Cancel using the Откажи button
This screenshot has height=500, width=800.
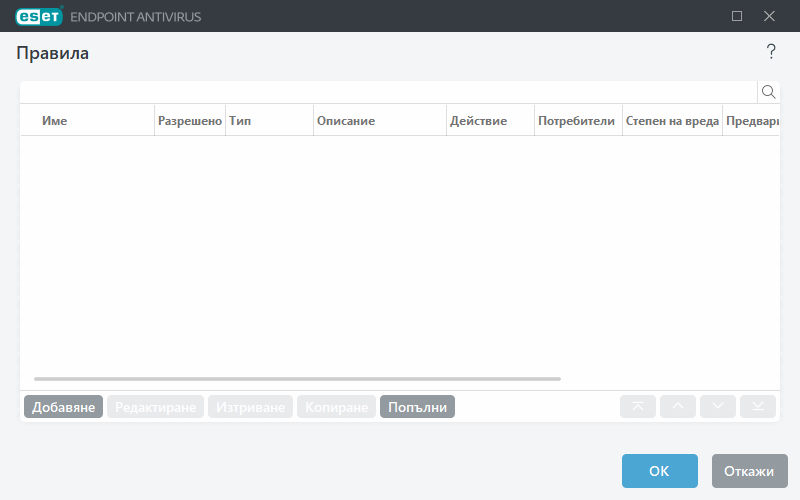pos(750,471)
